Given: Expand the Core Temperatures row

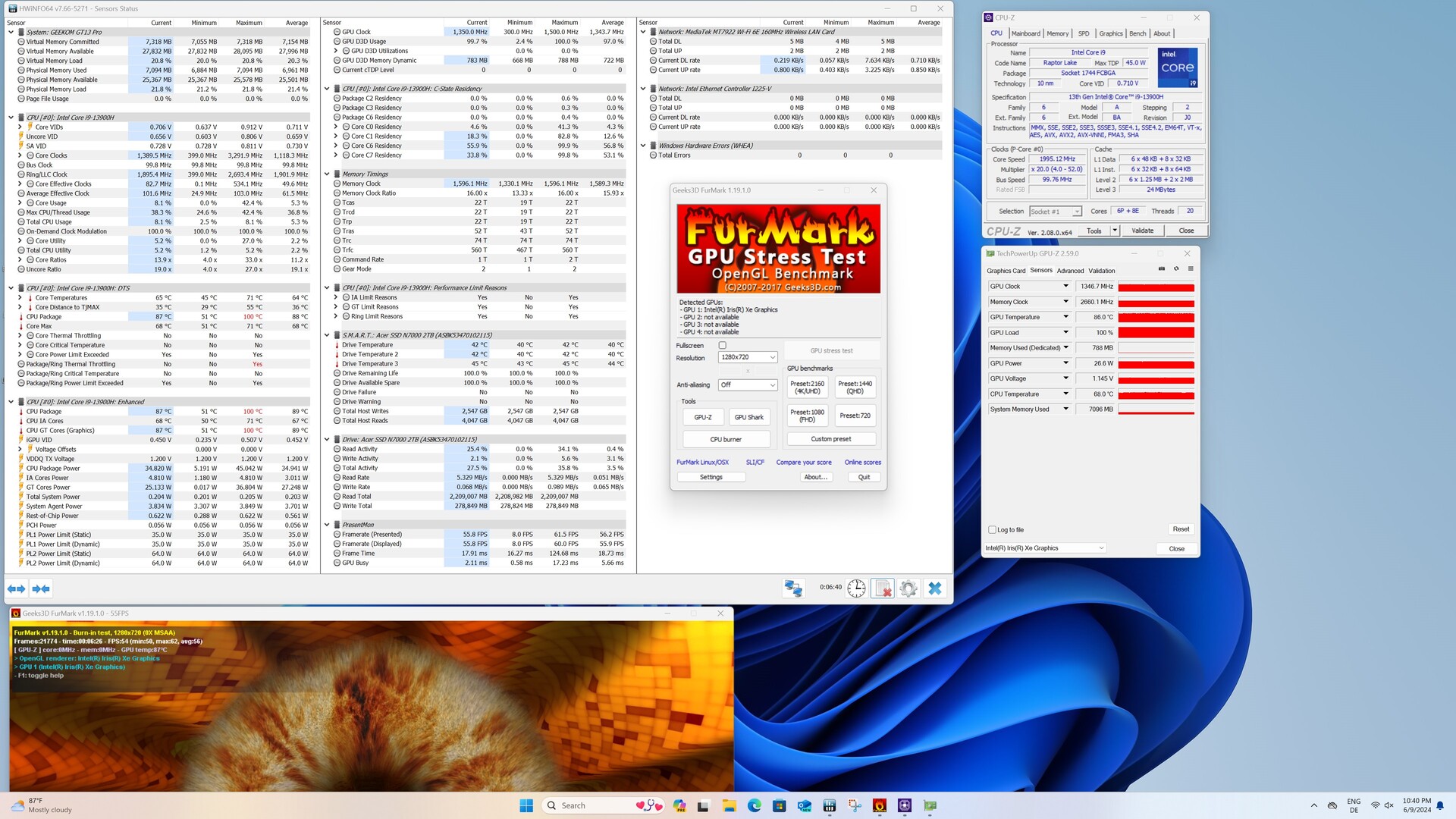Looking at the screenshot, I should pyautogui.click(x=20, y=297).
